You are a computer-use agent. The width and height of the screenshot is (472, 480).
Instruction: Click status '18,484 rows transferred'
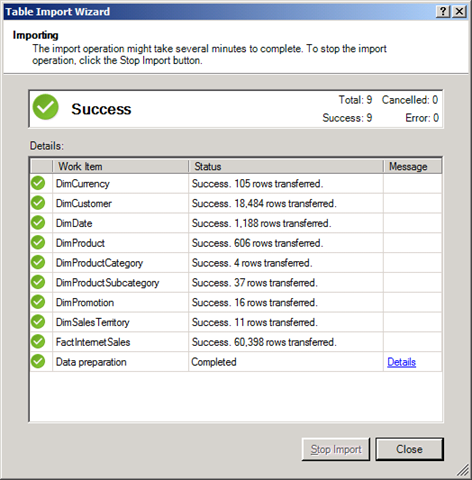[264, 203]
